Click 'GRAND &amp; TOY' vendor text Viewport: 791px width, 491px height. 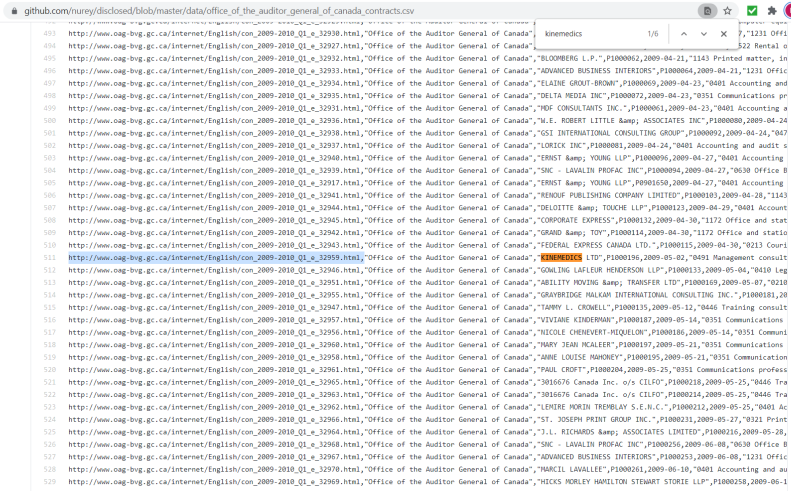coord(574,233)
